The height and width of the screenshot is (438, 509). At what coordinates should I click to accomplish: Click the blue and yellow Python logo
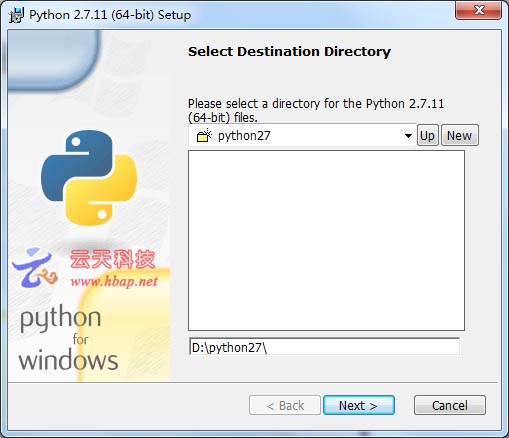pos(89,178)
